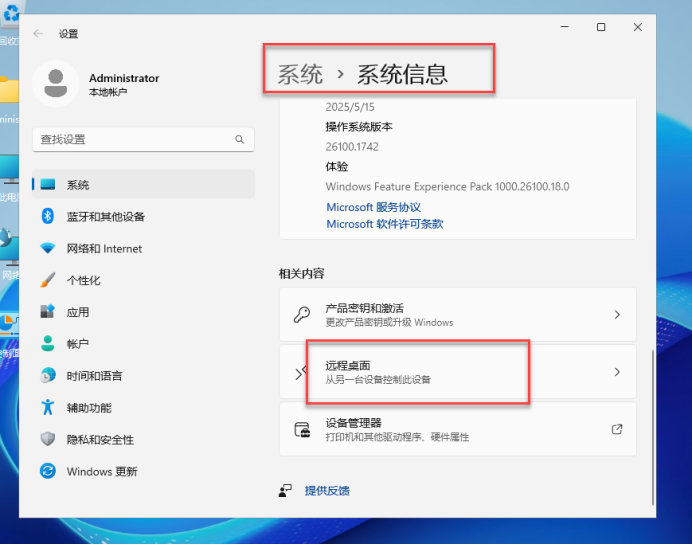Screen dimensions: 692x544
Task: Click the back arrow in Settings header
Action: (x=38, y=33)
